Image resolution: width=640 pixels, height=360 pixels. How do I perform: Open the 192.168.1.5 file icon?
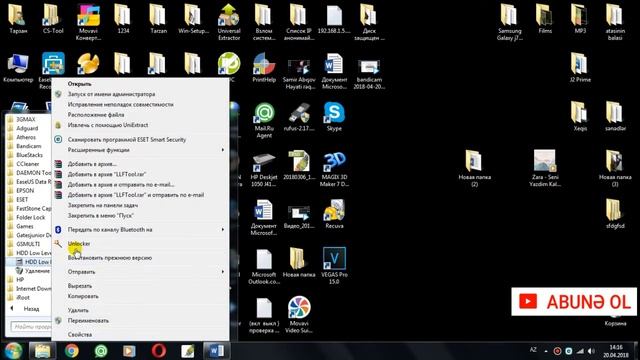click(x=334, y=19)
